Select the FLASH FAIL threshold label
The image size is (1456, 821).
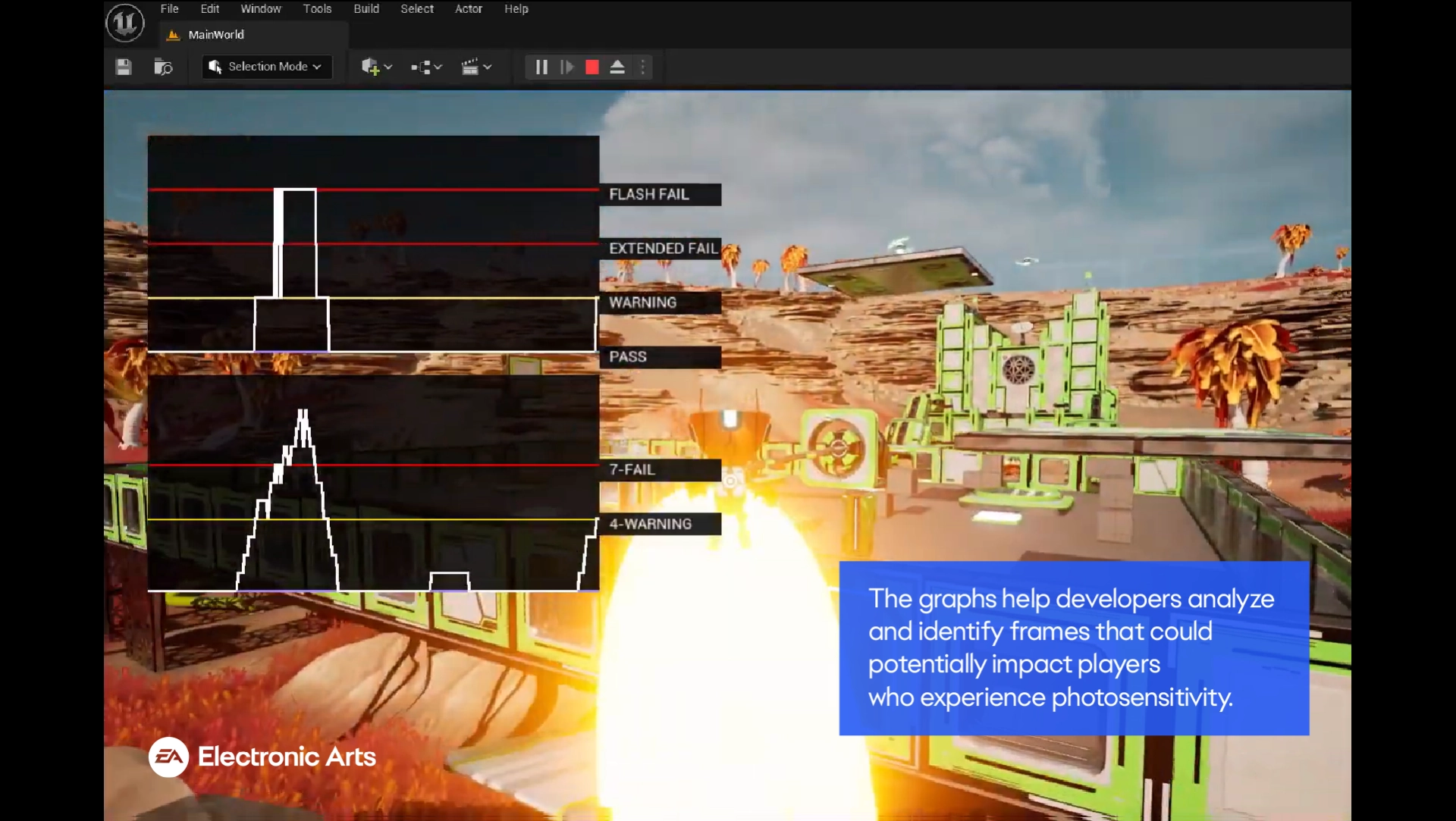(649, 194)
